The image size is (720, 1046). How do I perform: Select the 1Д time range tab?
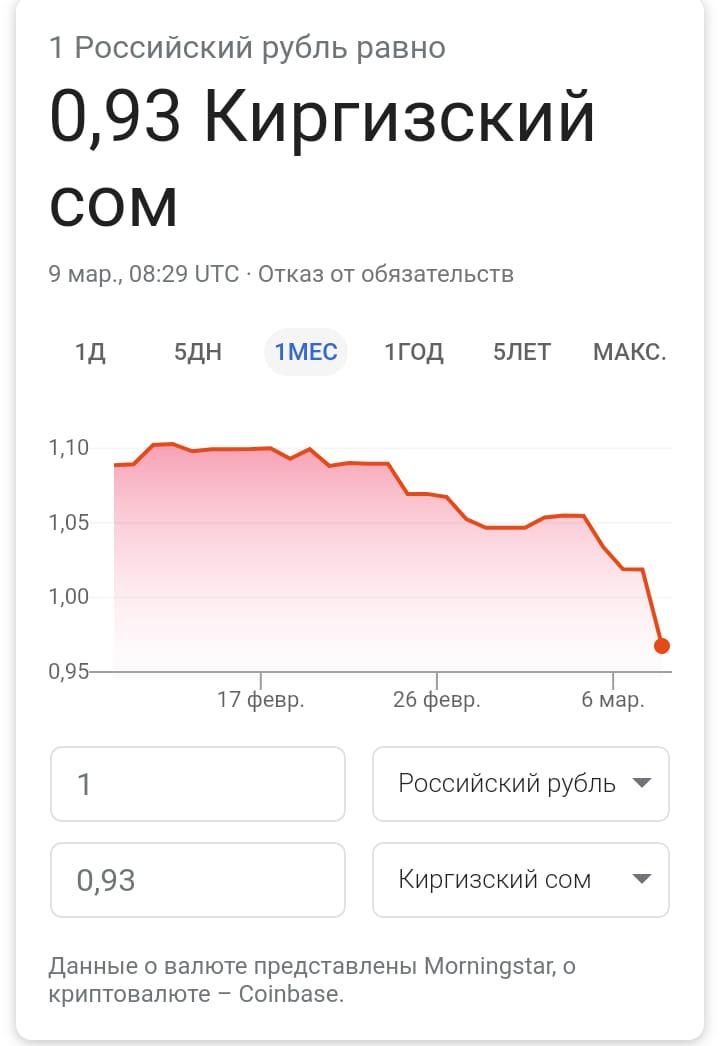point(90,352)
